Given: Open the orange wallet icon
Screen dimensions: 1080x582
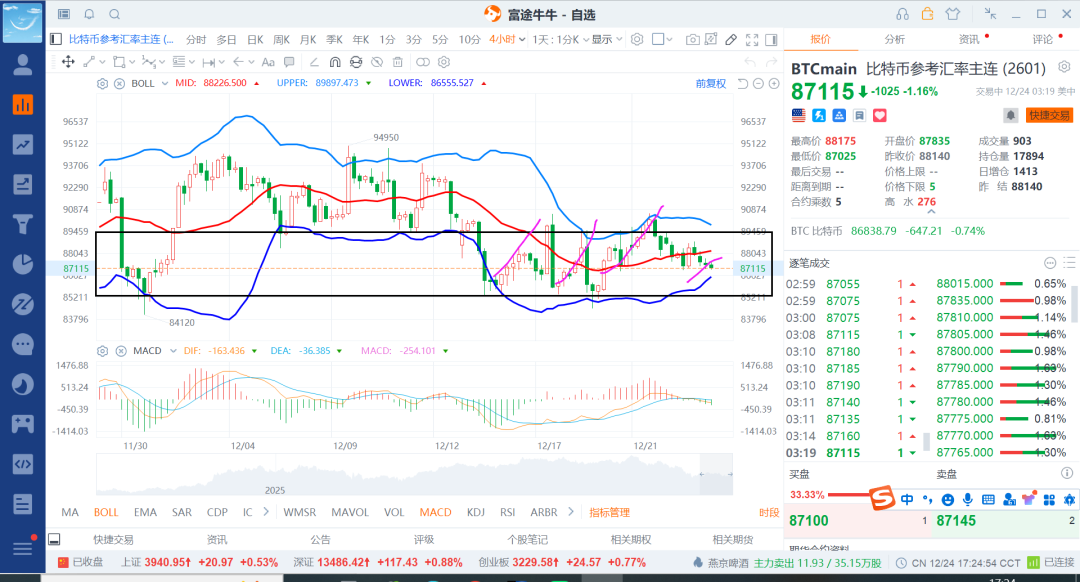Looking at the screenshot, I should [927, 14].
